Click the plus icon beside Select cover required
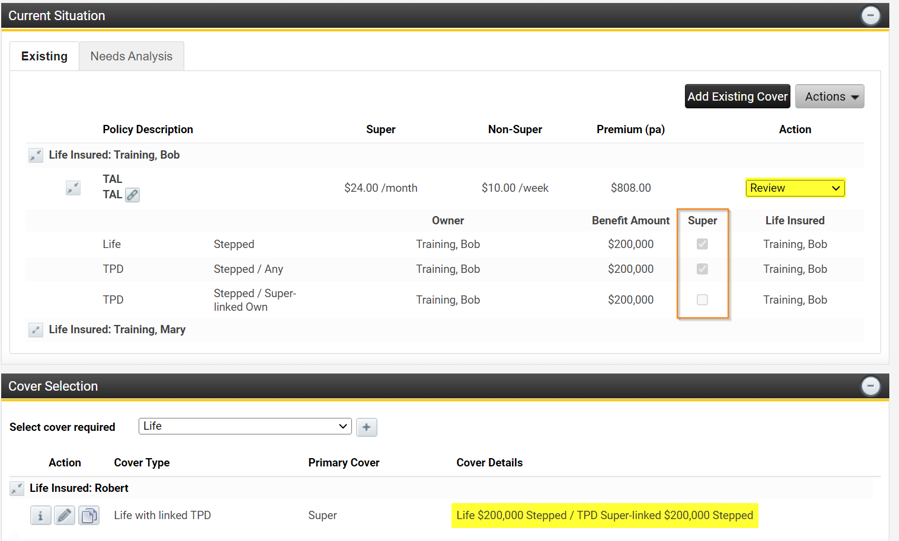 367,427
